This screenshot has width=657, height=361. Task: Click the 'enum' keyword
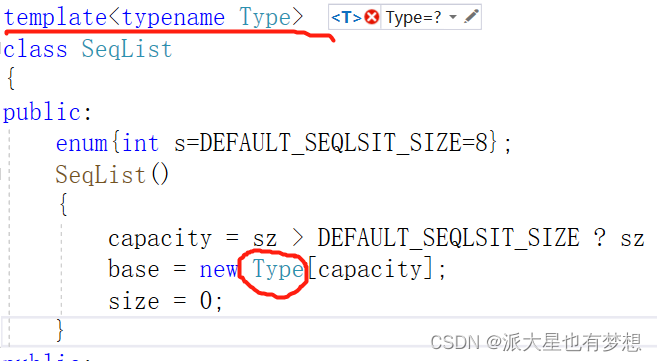[x=82, y=143]
